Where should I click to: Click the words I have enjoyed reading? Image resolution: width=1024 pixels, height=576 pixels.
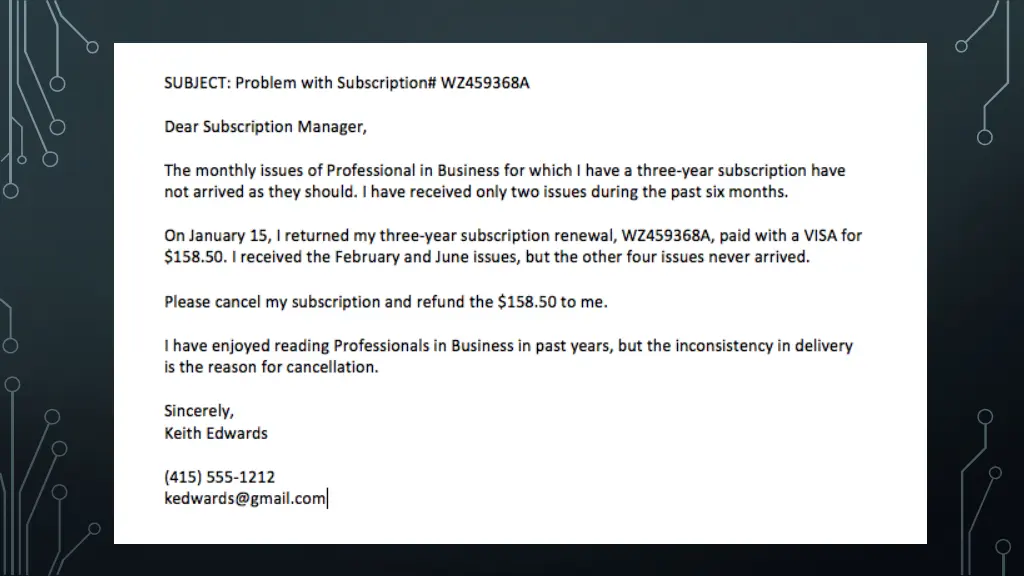pyautogui.click(x=246, y=346)
